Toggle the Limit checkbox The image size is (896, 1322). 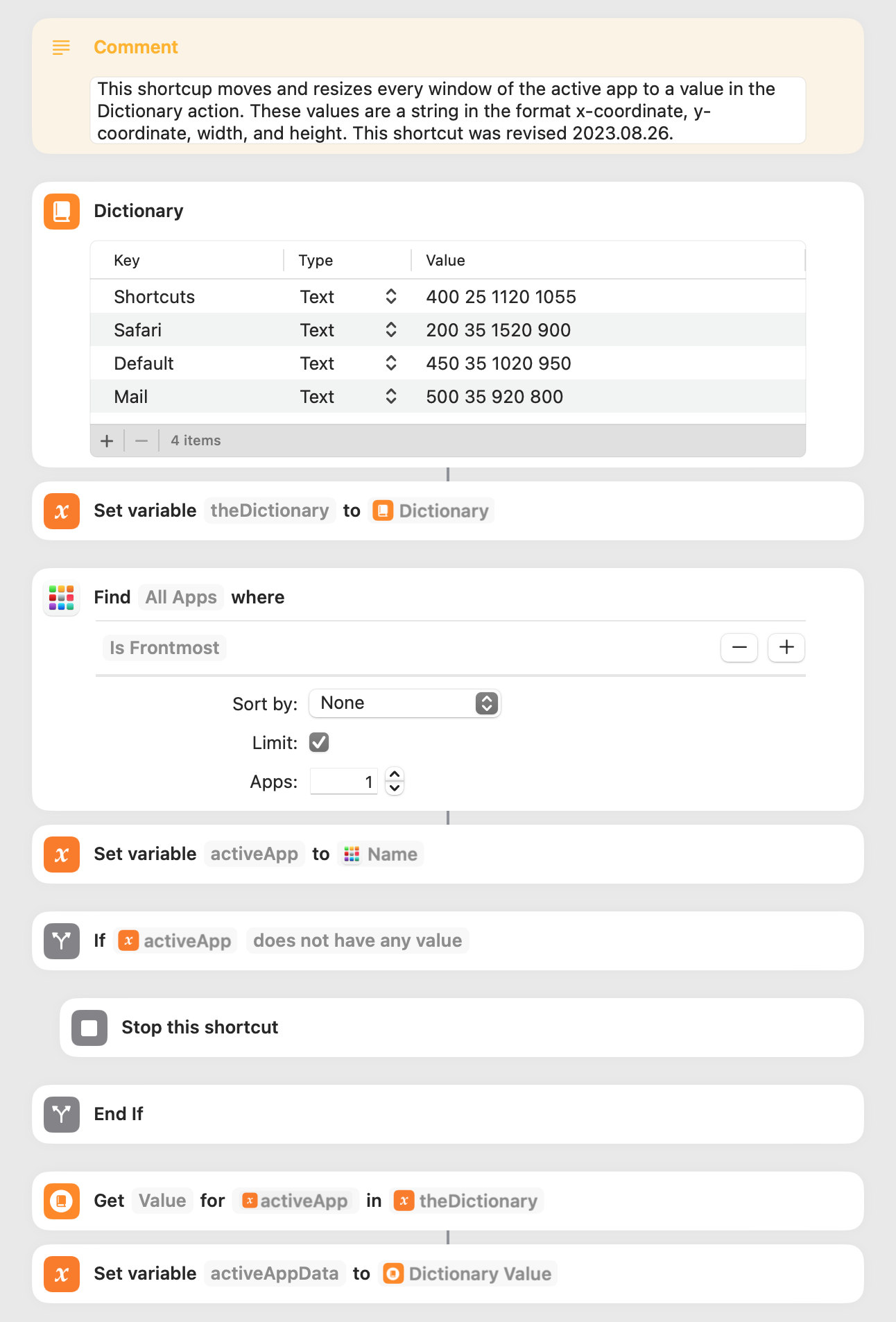319,743
